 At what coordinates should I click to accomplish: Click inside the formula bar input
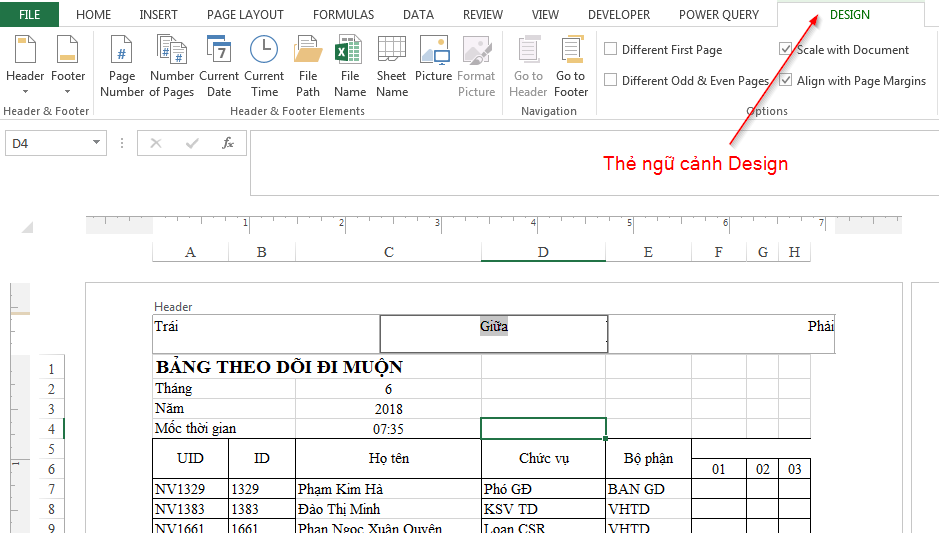coord(594,163)
